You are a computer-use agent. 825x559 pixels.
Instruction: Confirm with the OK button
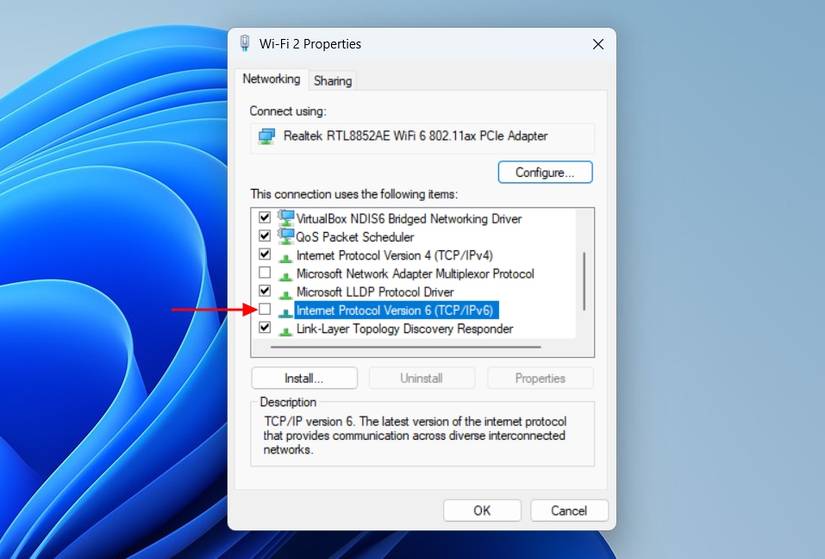coord(482,511)
